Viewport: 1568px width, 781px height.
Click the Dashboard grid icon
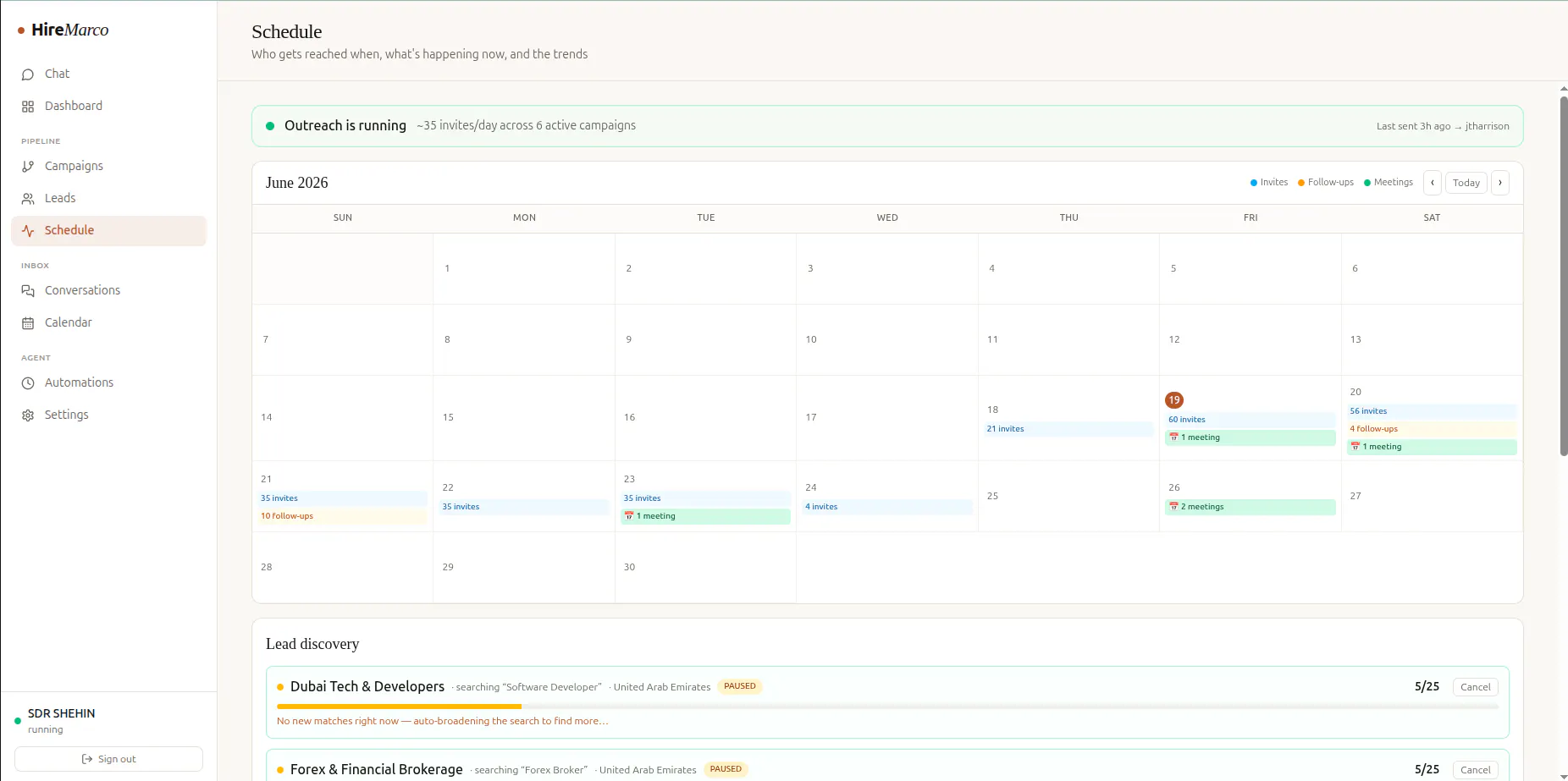28,107
